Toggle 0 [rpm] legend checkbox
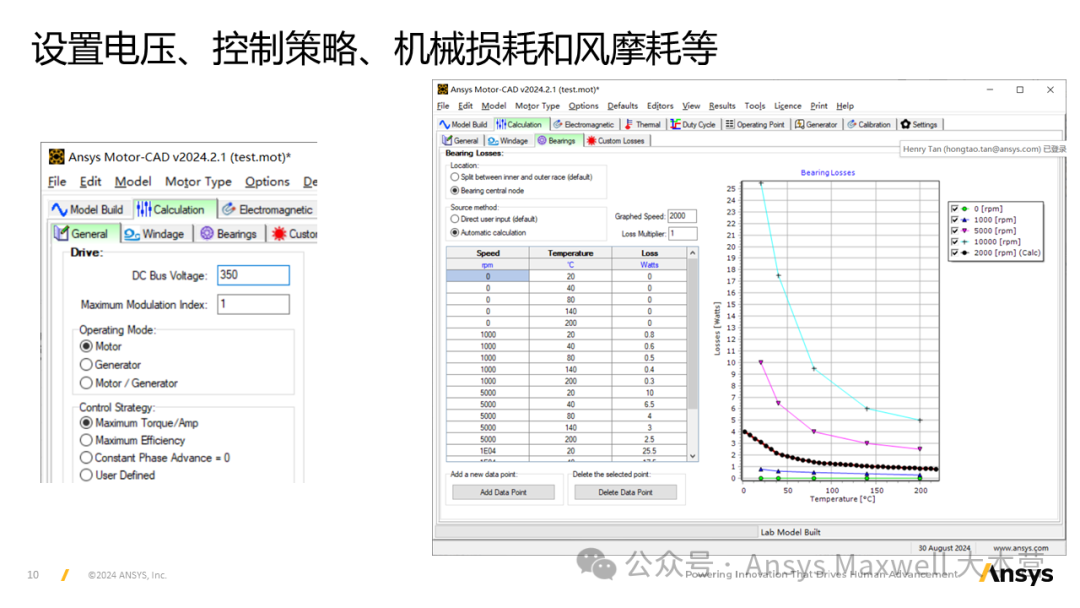Screen dimensions: 1080x608 coord(955,209)
